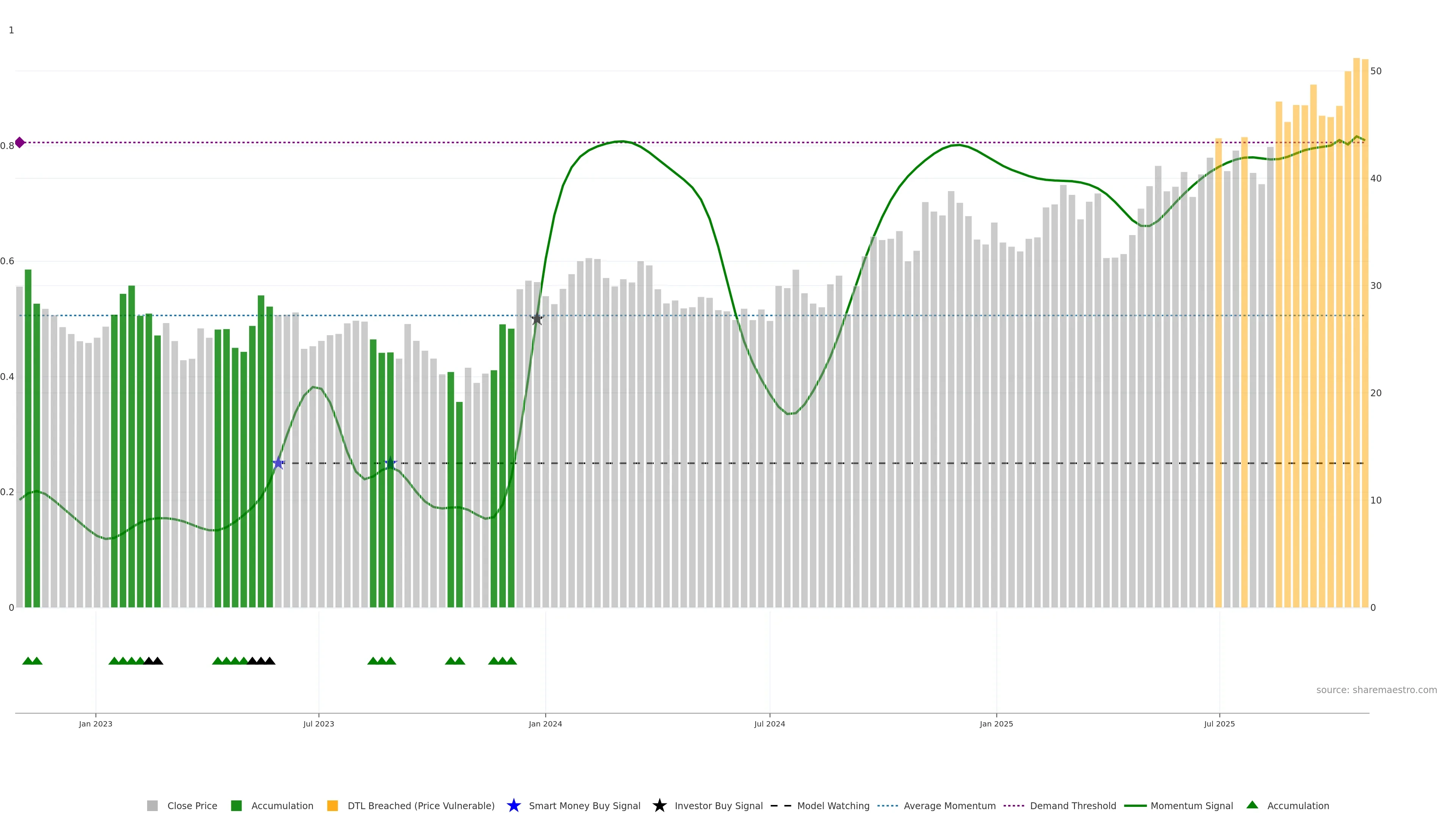This screenshot has width=1456, height=819.
Task: Click the black star icon in legend
Action: coord(659,805)
